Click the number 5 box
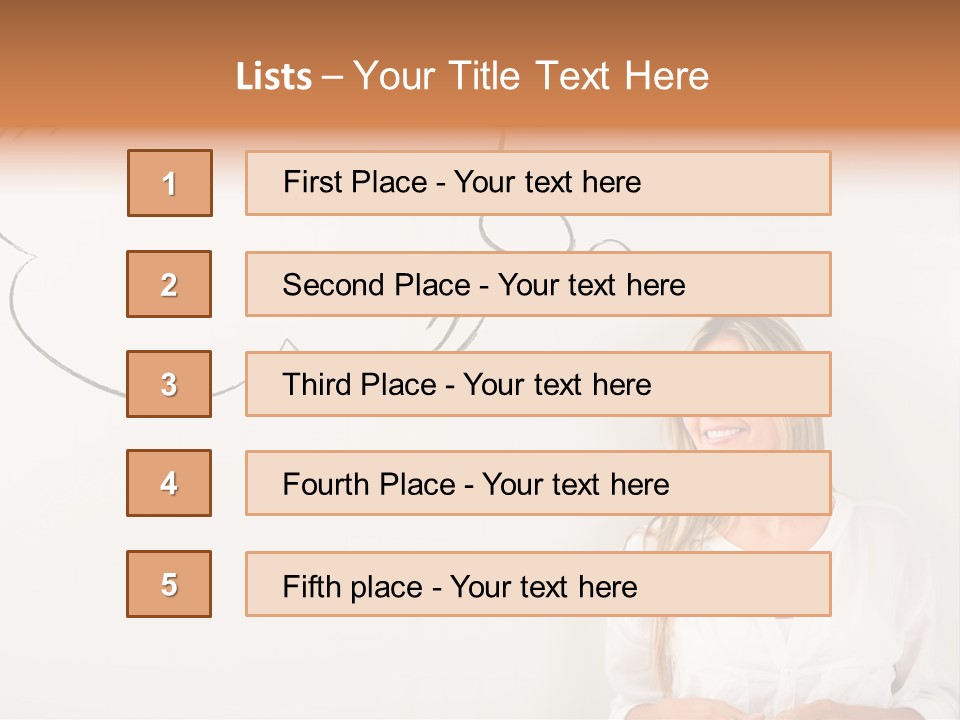 coord(169,584)
